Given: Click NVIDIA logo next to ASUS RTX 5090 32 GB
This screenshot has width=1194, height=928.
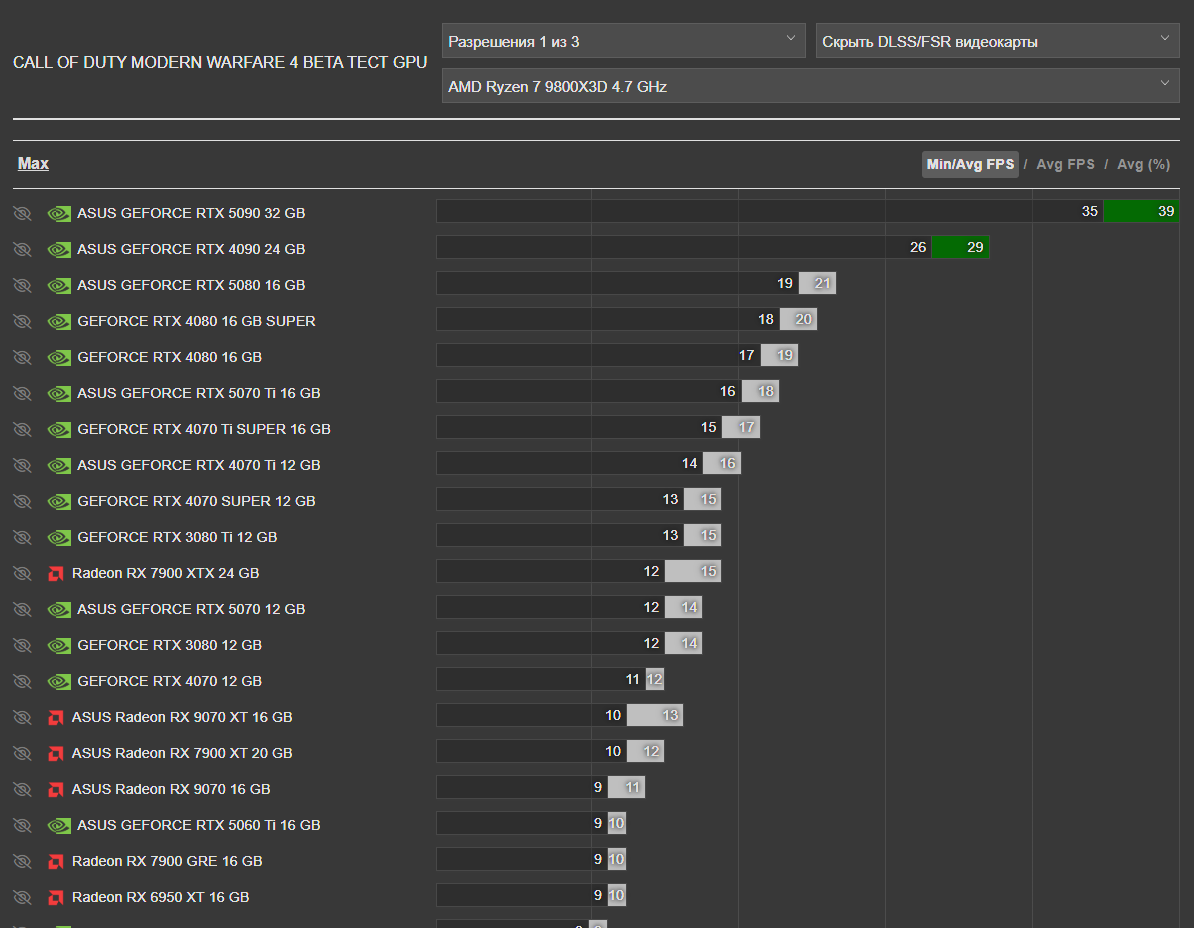Looking at the screenshot, I should (x=59, y=214).
